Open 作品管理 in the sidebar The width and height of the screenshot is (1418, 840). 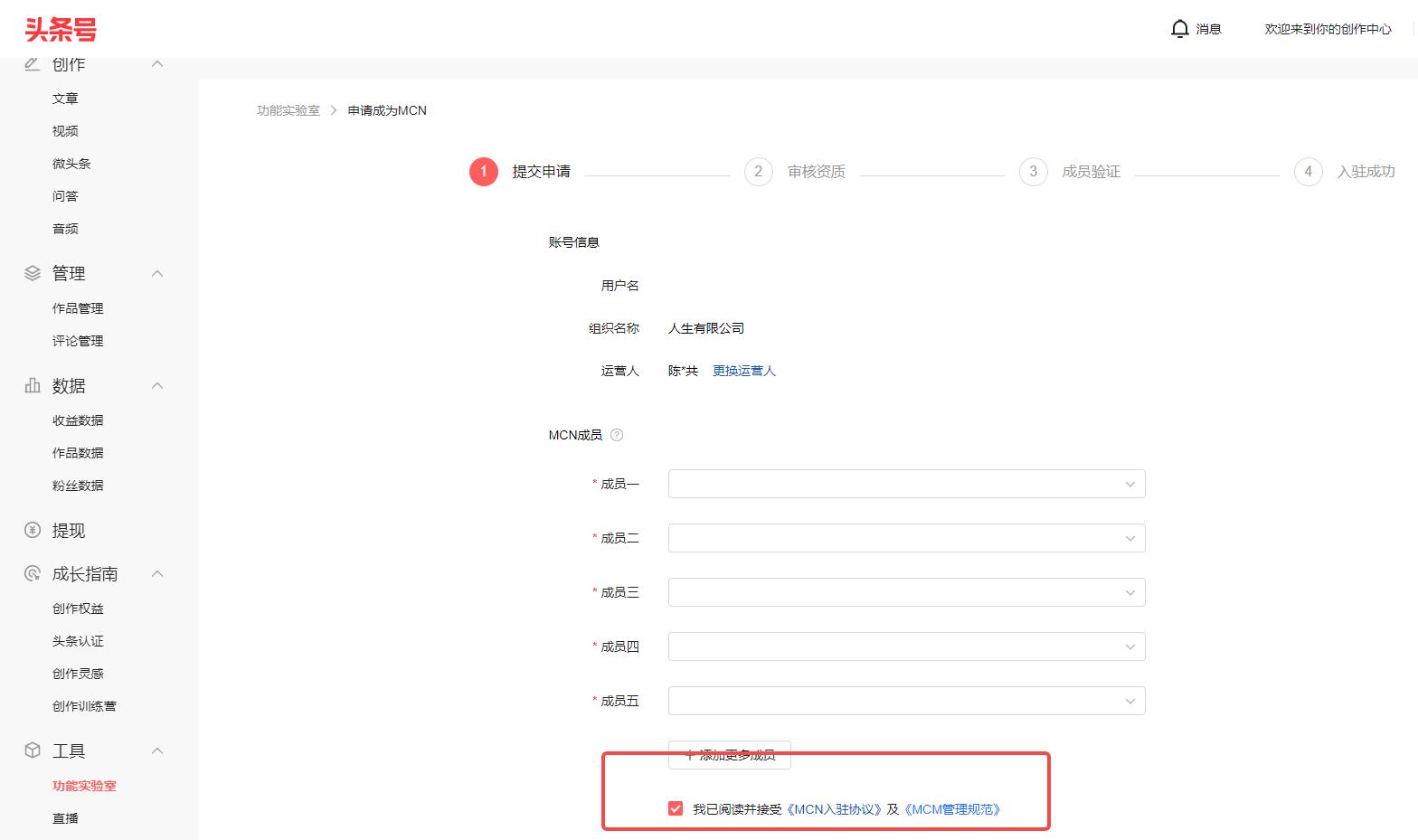[x=78, y=308]
